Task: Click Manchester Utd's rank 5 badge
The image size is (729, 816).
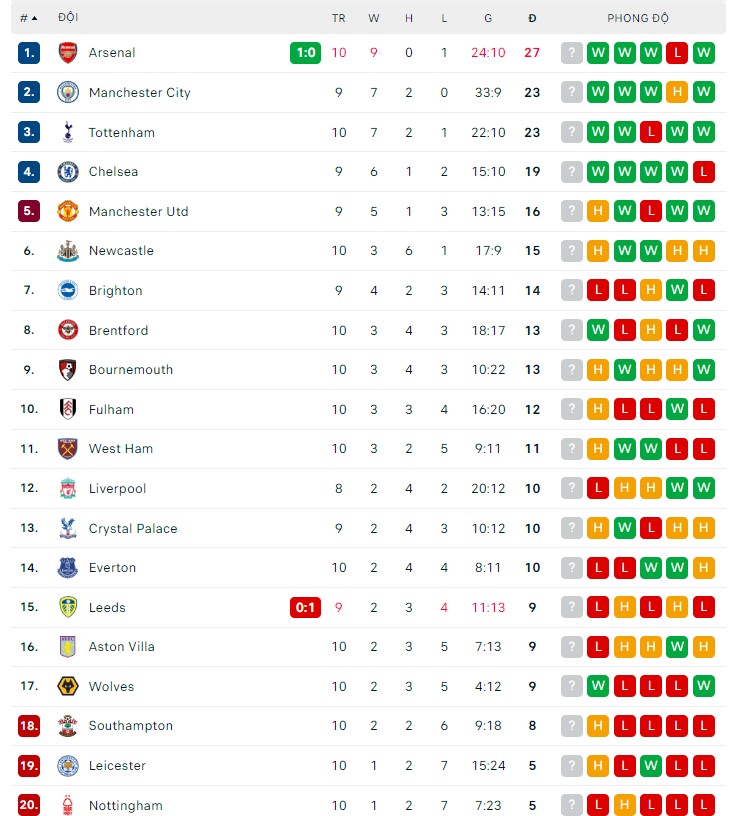Action: point(29,211)
